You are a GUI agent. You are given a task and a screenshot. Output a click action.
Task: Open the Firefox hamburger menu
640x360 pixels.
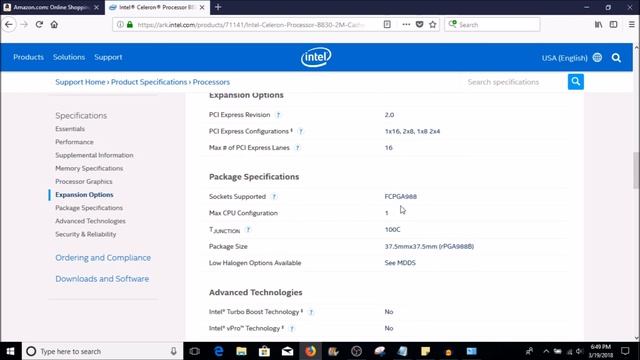tap(631, 24)
